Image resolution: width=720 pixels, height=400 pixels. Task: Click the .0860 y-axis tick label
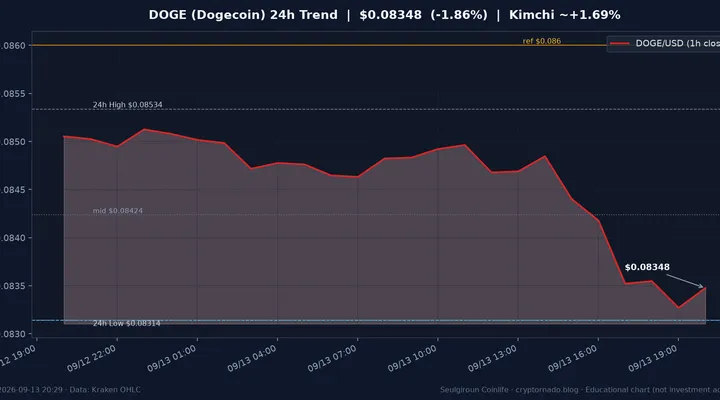[x=13, y=45]
